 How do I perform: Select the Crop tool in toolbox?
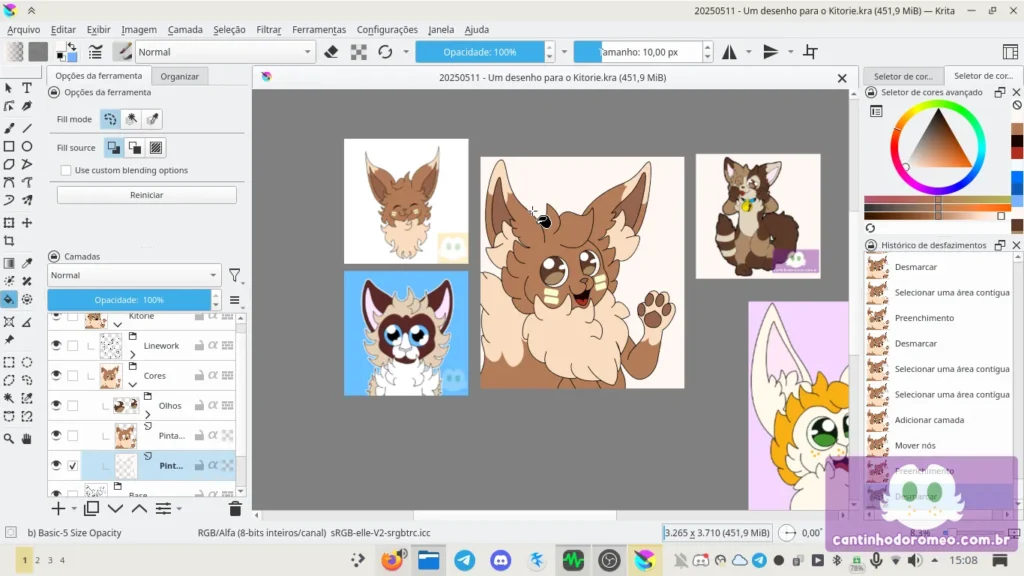click(x=9, y=241)
